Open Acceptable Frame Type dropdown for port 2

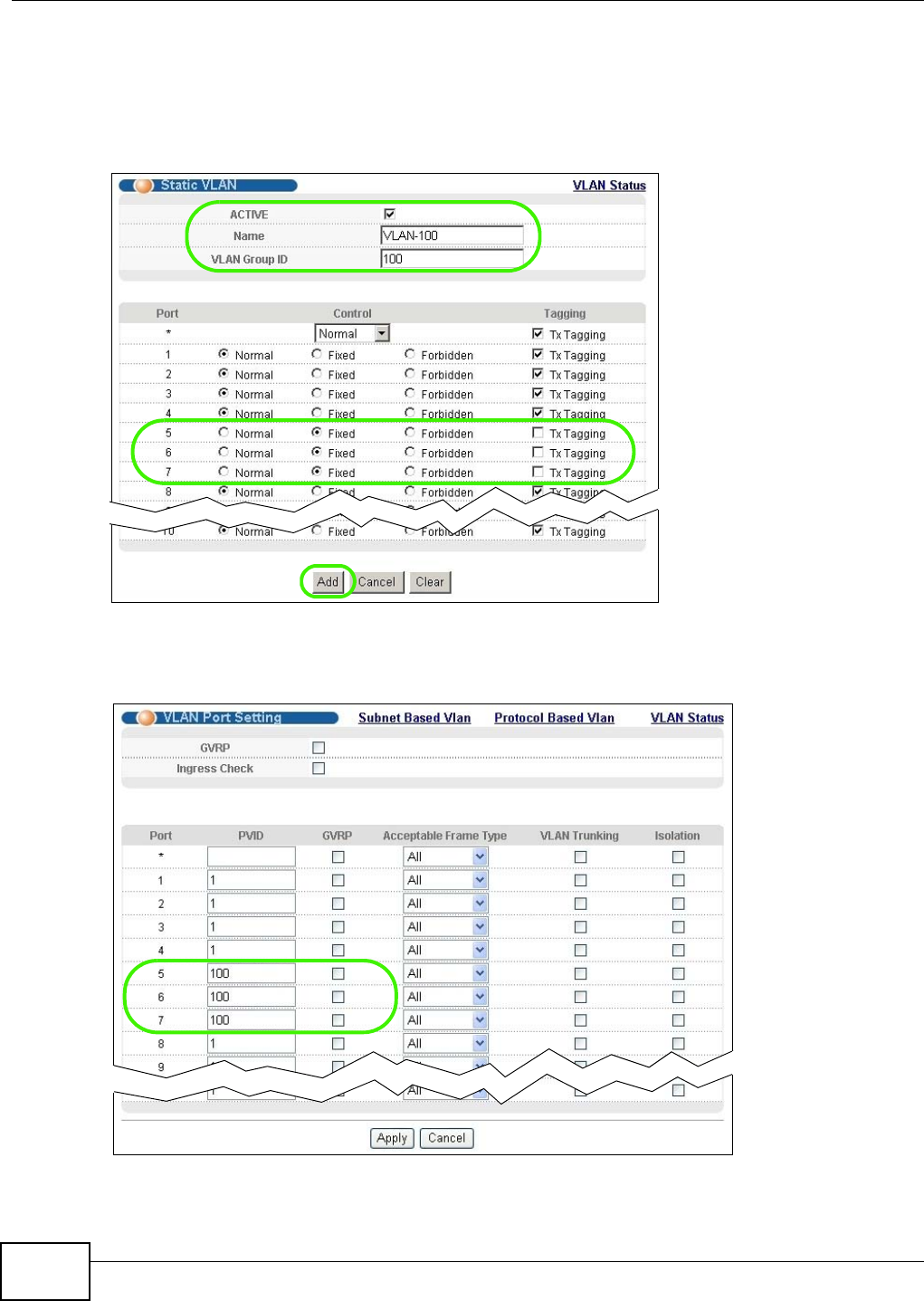pos(445,904)
